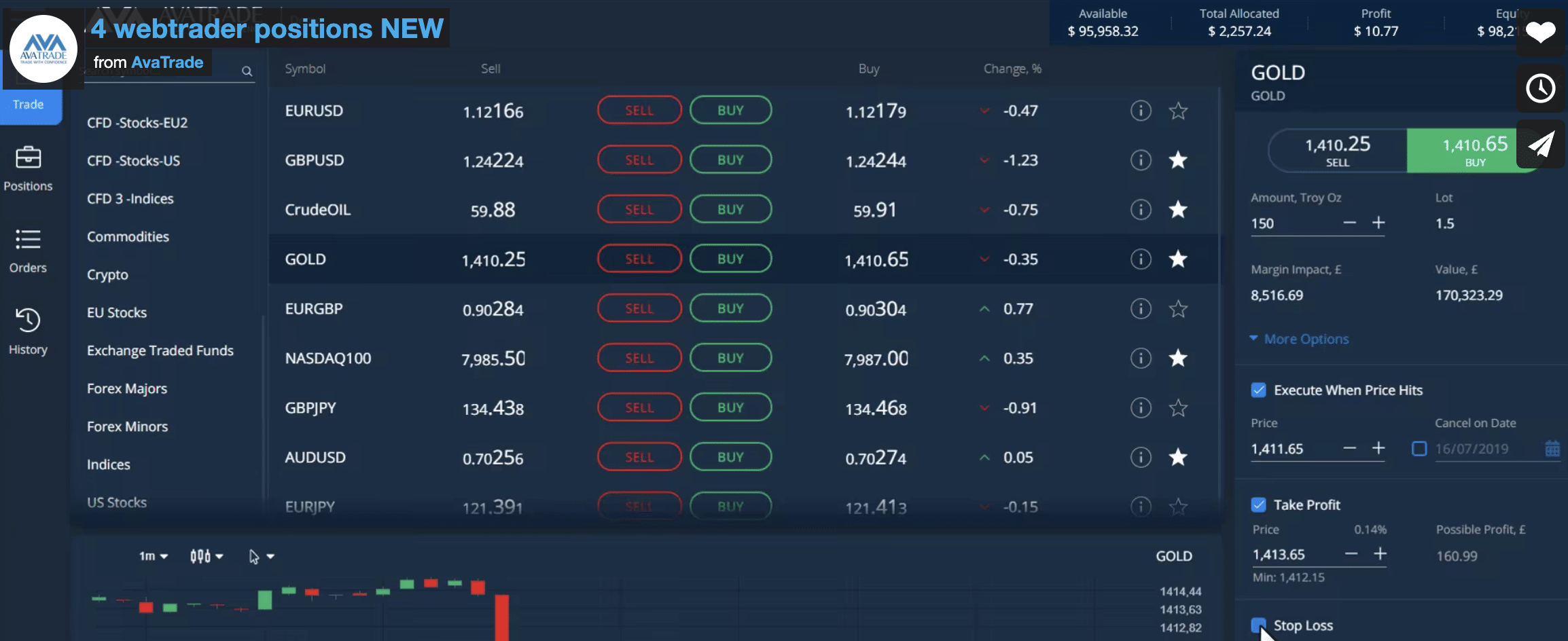Screen dimensions: 1568x641
Task: Open info for GBPUSD
Action: (x=1141, y=160)
